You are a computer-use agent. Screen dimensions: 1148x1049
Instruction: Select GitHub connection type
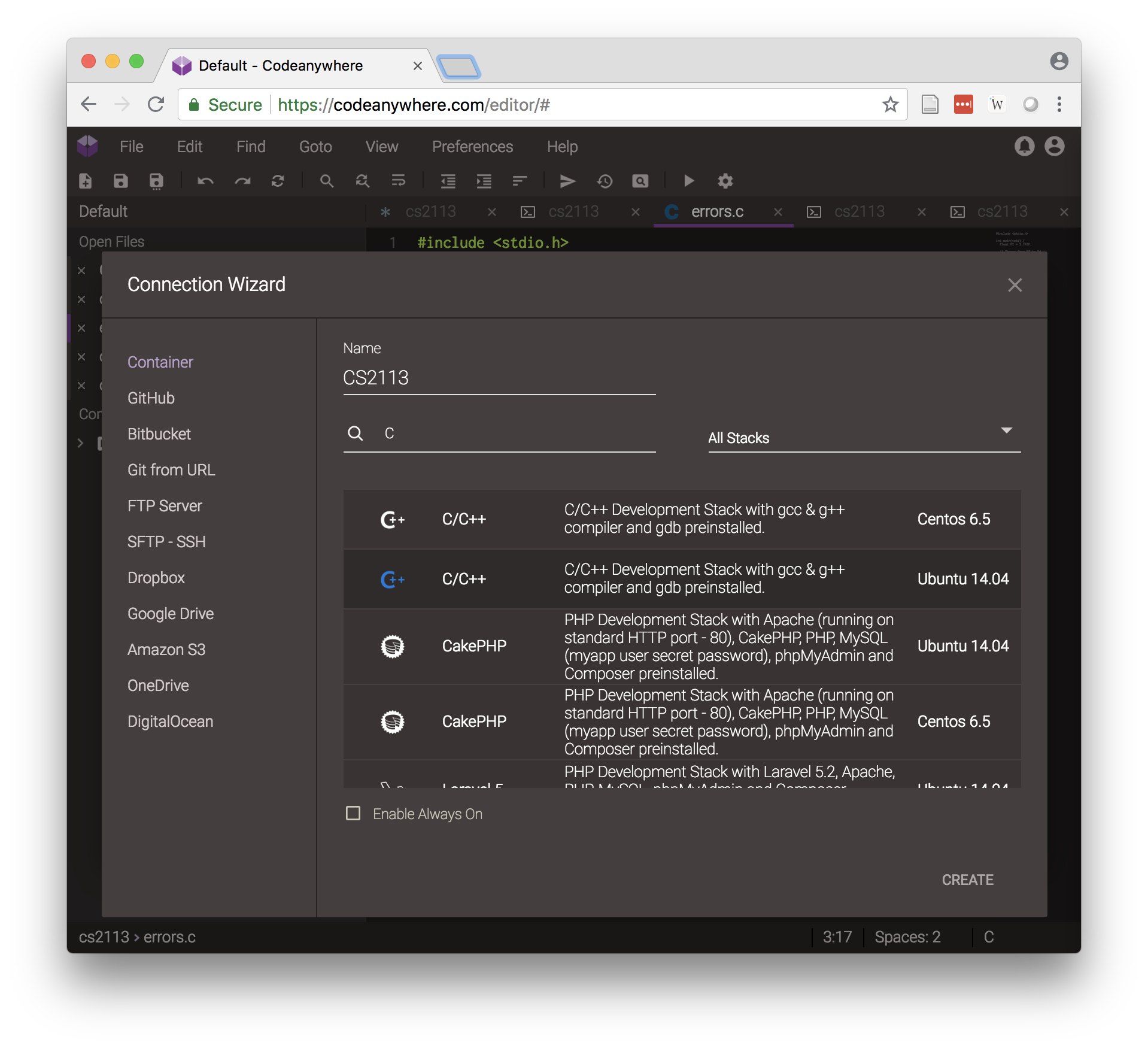click(x=151, y=398)
